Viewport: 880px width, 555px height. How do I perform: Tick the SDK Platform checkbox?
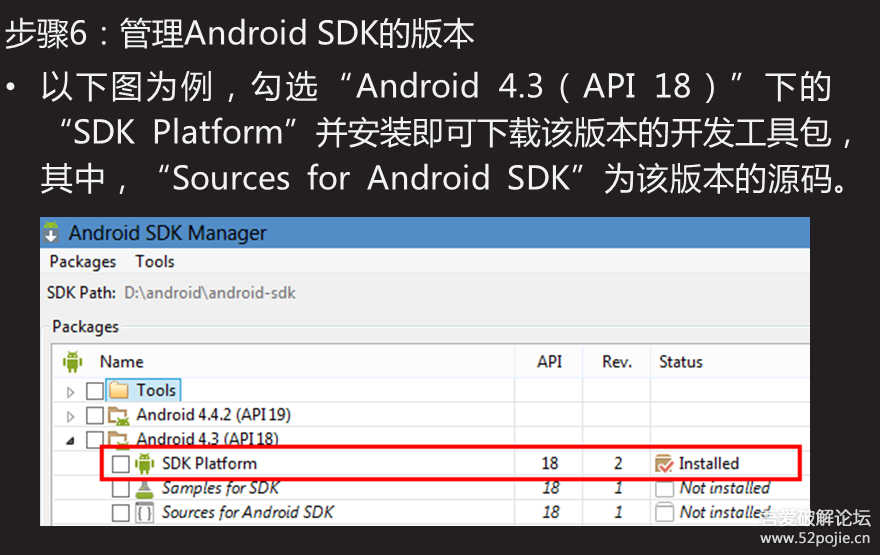121,464
